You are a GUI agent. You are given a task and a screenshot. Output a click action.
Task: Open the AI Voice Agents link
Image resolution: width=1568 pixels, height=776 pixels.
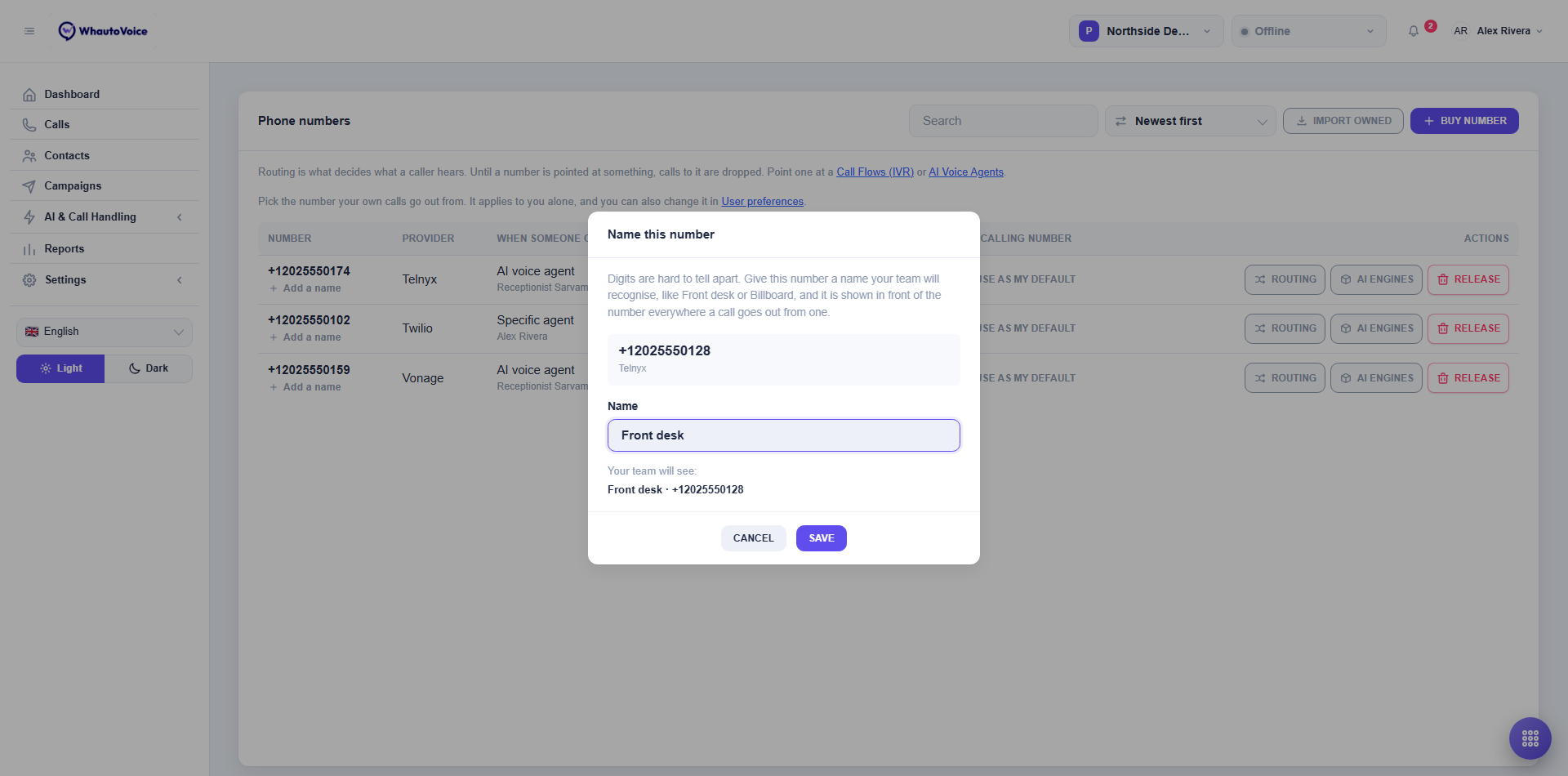(966, 172)
